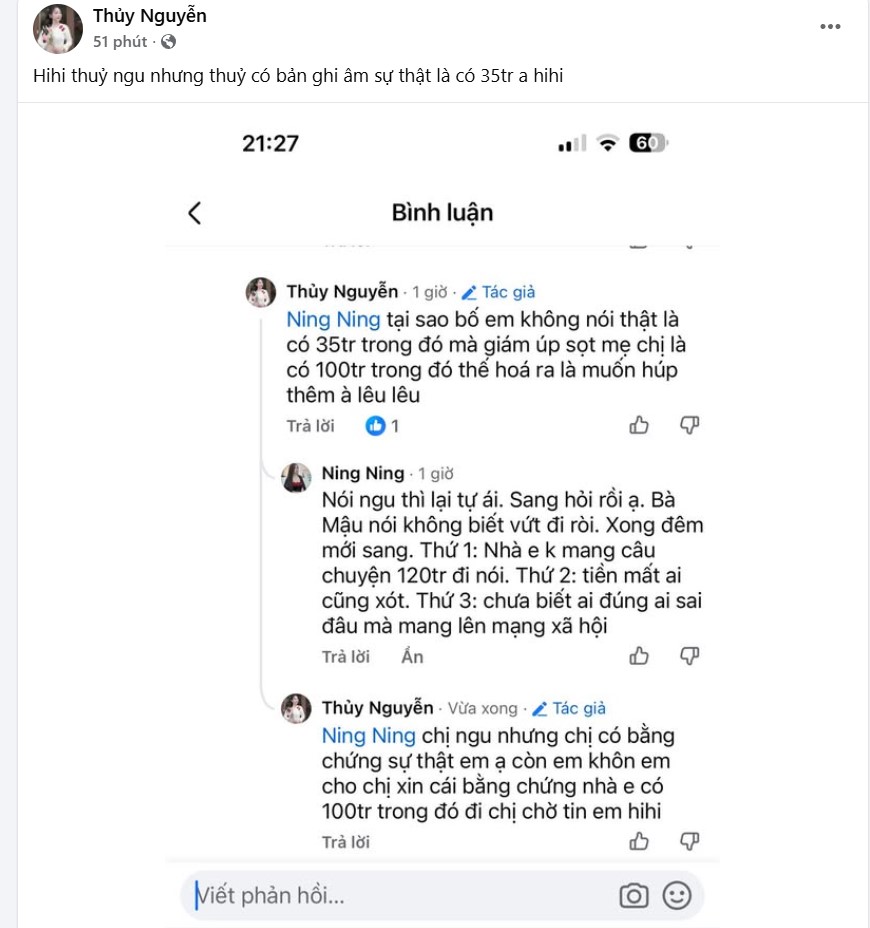Viewport: 870px width, 928px height.
Task: Thumbs-up Thủy Nguyễn's latest reply
Action: coord(639,841)
